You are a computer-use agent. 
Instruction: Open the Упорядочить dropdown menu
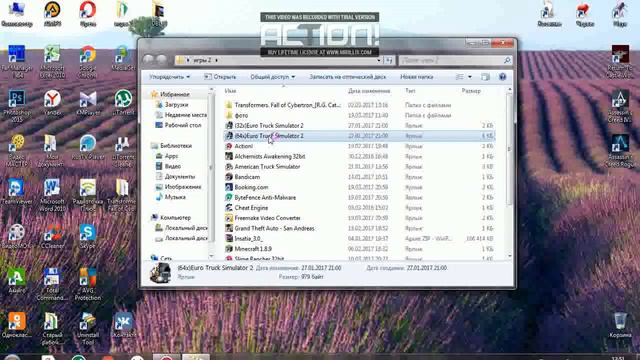point(169,77)
